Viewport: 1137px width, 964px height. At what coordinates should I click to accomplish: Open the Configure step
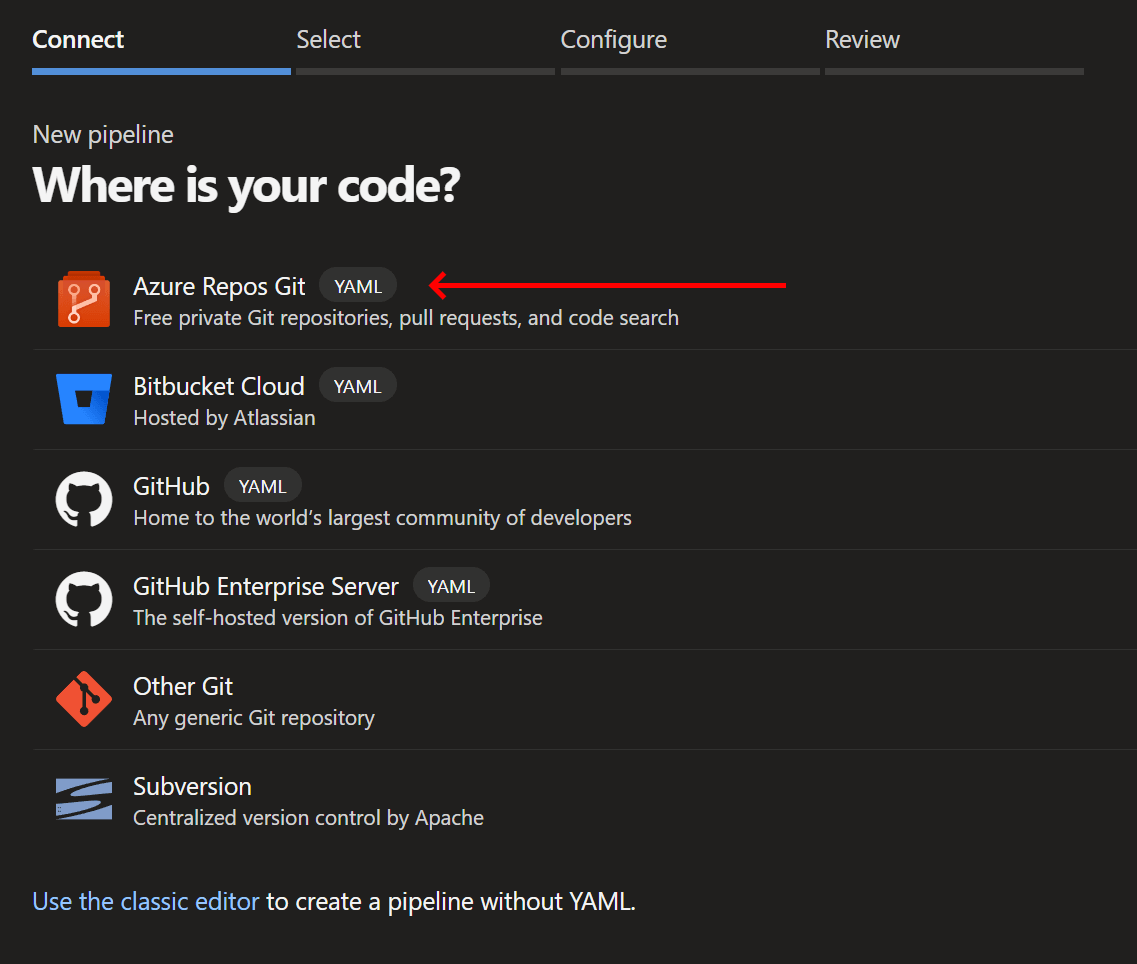613,39
